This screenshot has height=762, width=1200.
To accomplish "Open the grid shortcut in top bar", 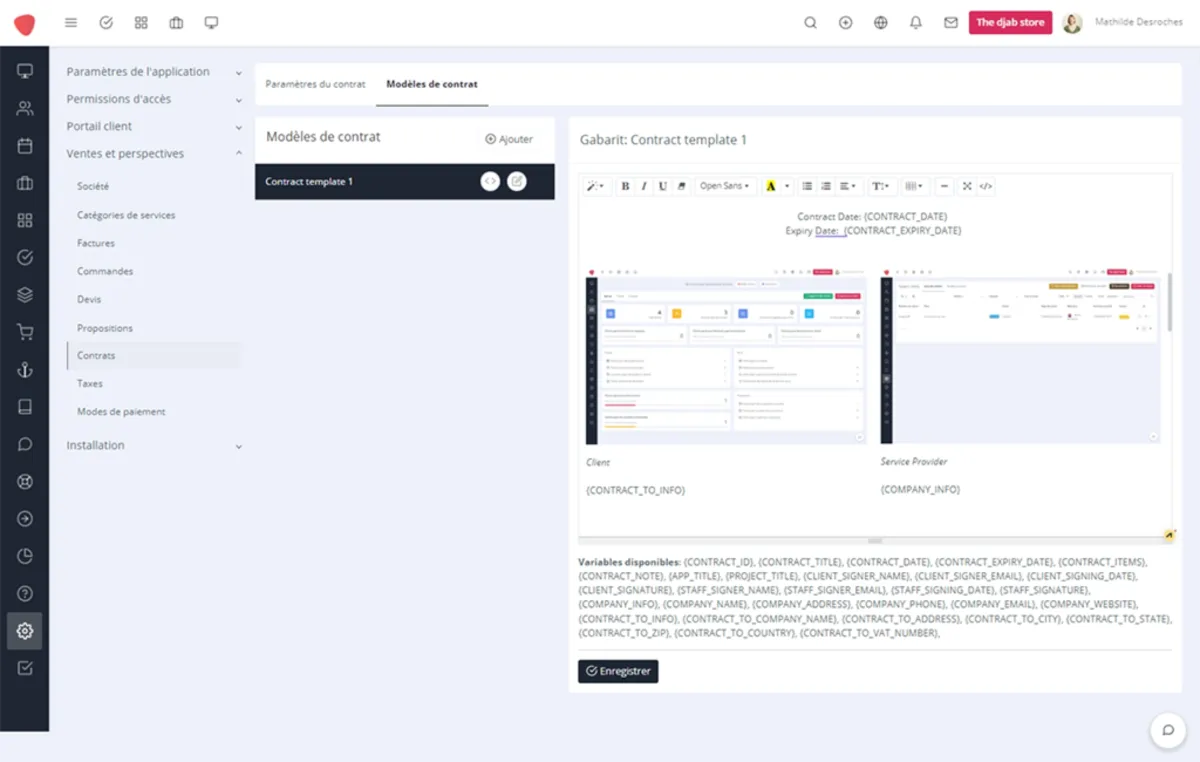I will pyautogui.click(x=141, y=23).
